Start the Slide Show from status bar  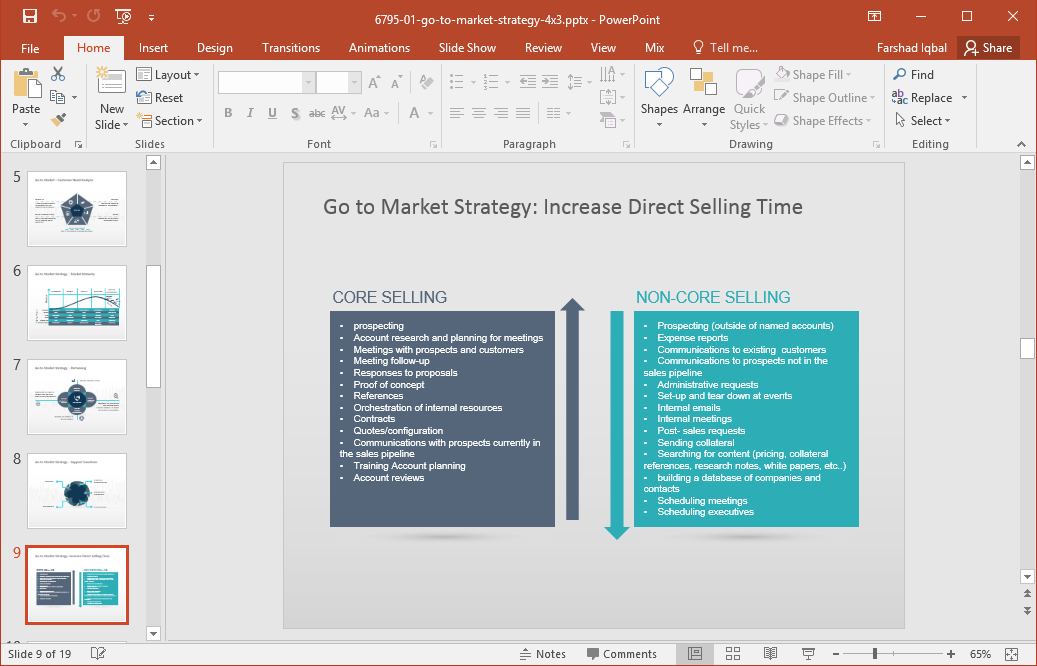[807, 654]
